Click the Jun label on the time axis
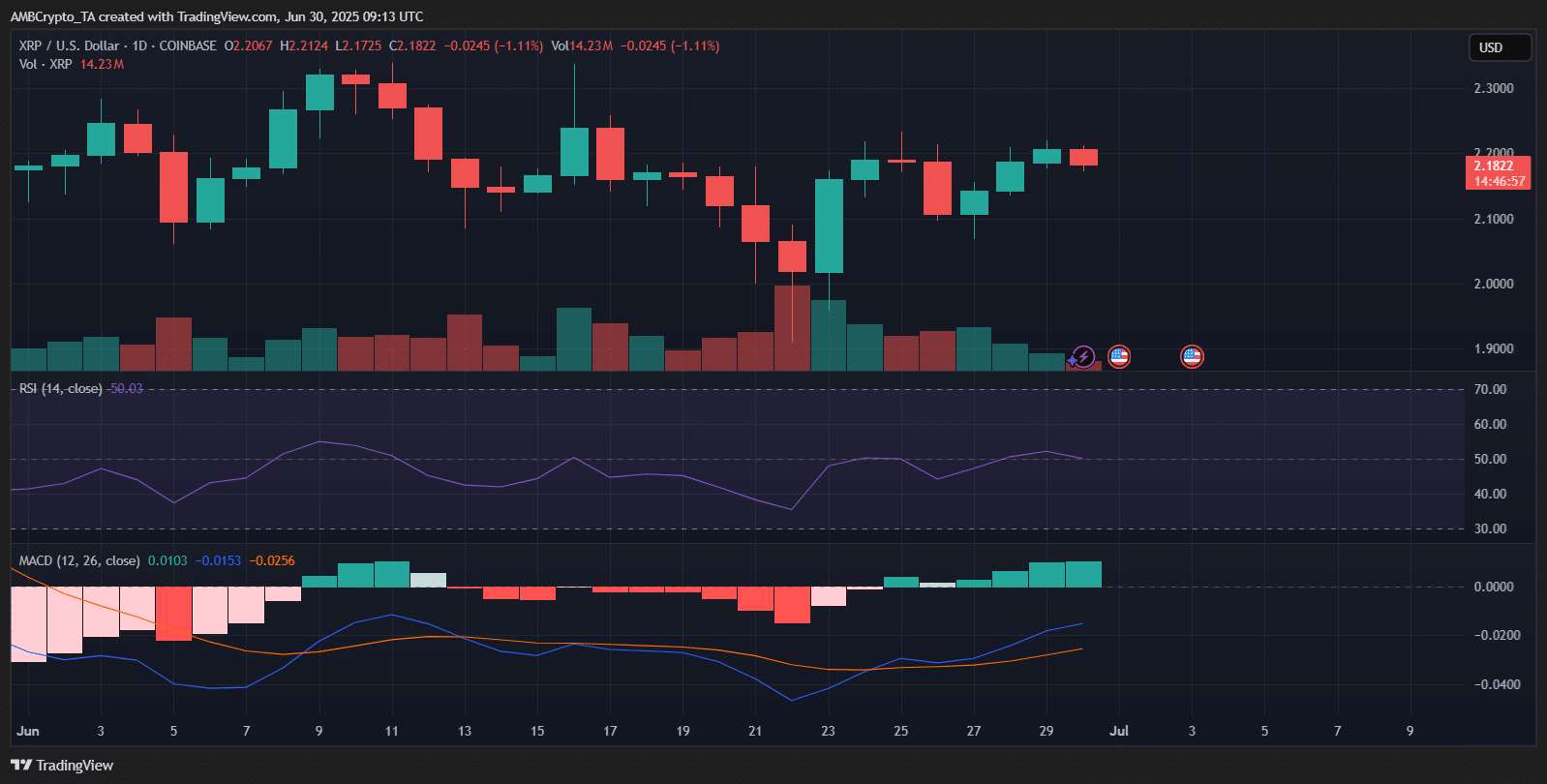This screenshot has width=1547, height=784. click(28, 731)
